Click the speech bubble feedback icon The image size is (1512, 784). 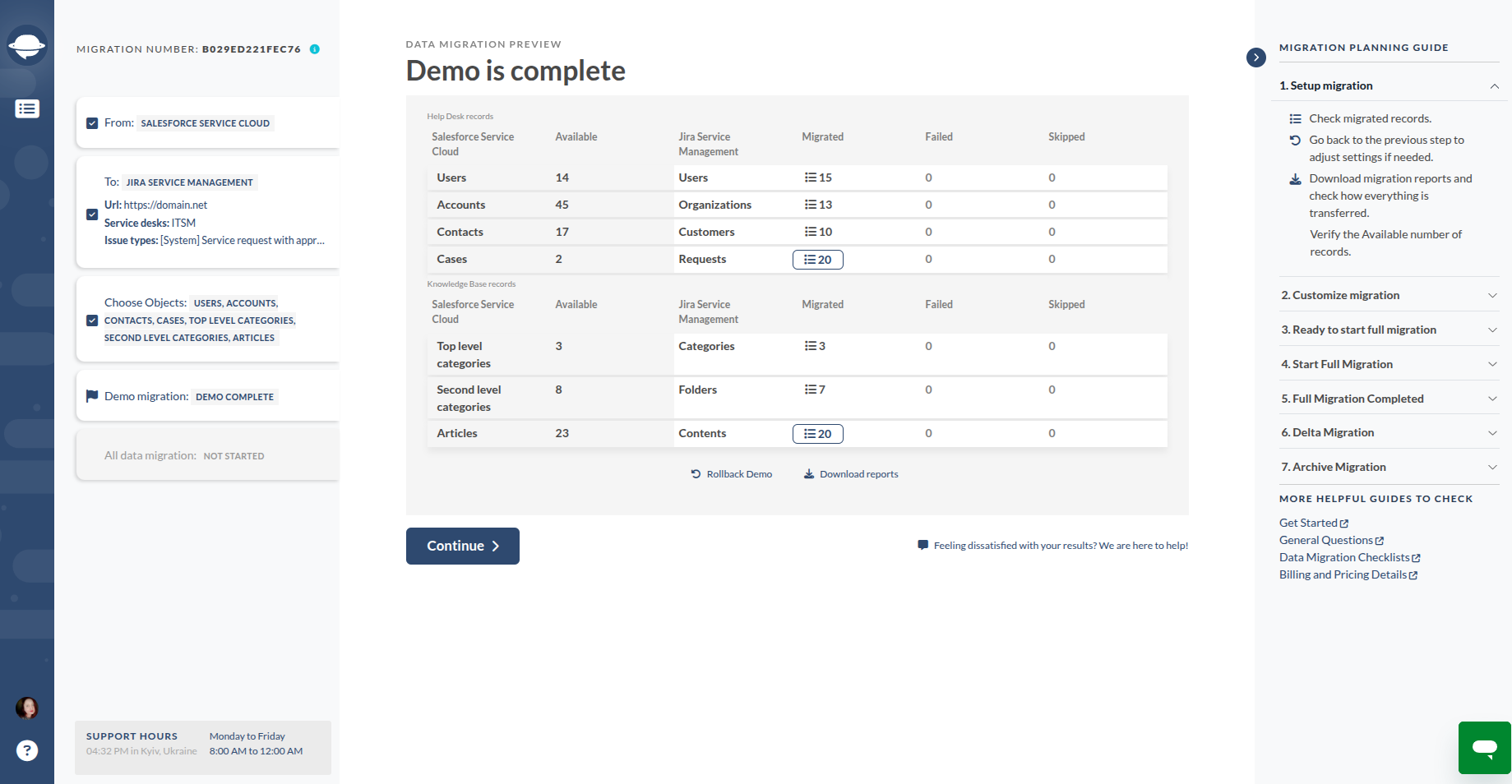point(923,545)
